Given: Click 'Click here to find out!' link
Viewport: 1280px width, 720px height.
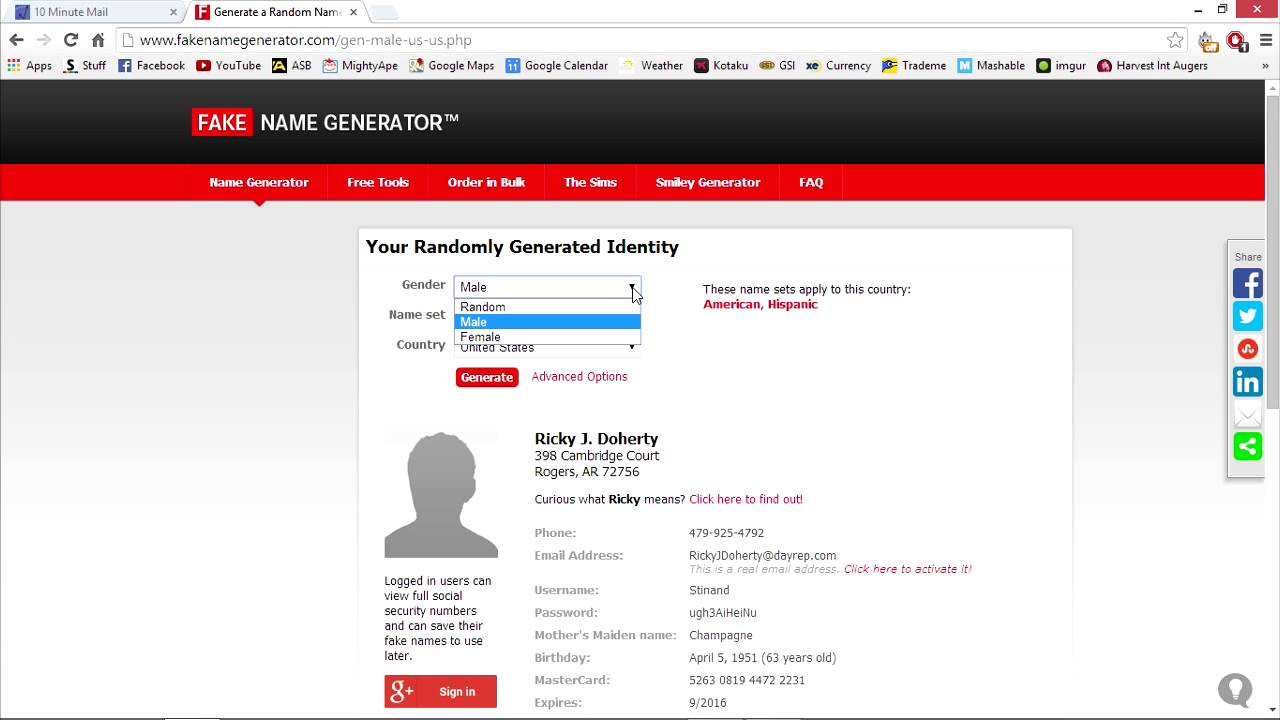Looking at the screenshot, I should [746, 499].
